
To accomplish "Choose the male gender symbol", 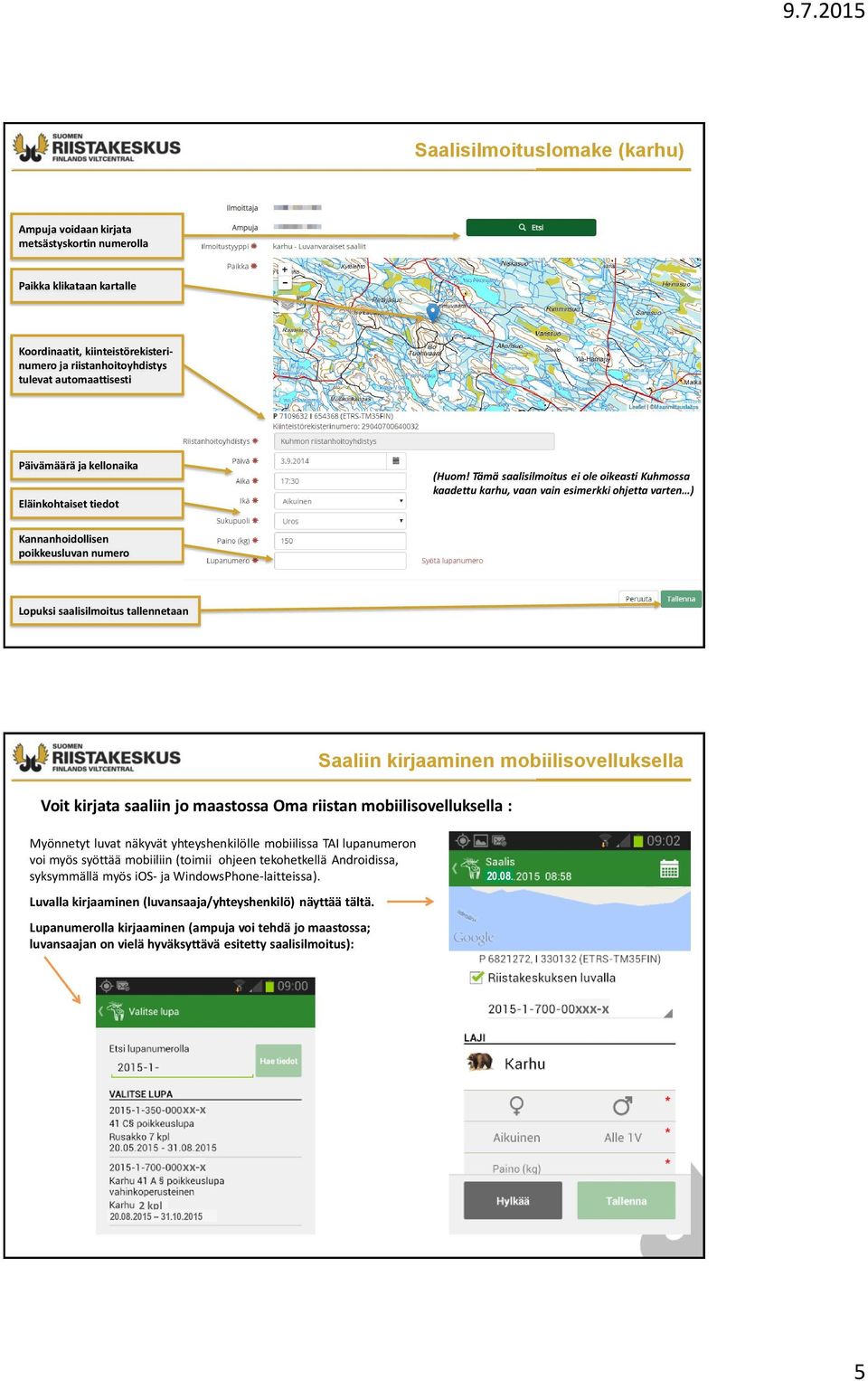I will point(622,1105).
